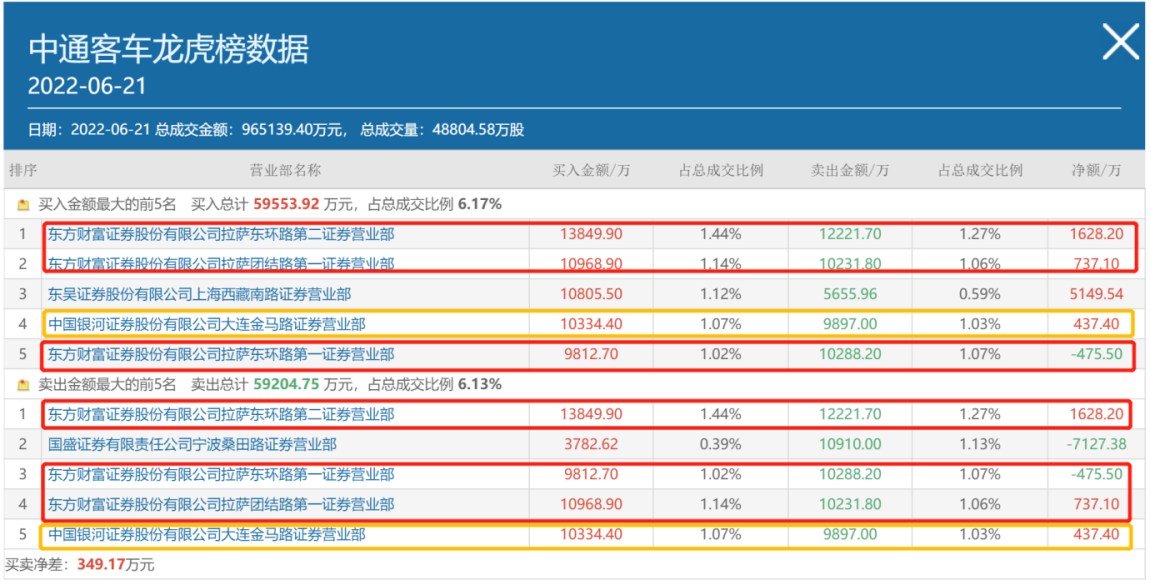
Task: Click the 买入金额/万 column header
Action: [591, 170]
